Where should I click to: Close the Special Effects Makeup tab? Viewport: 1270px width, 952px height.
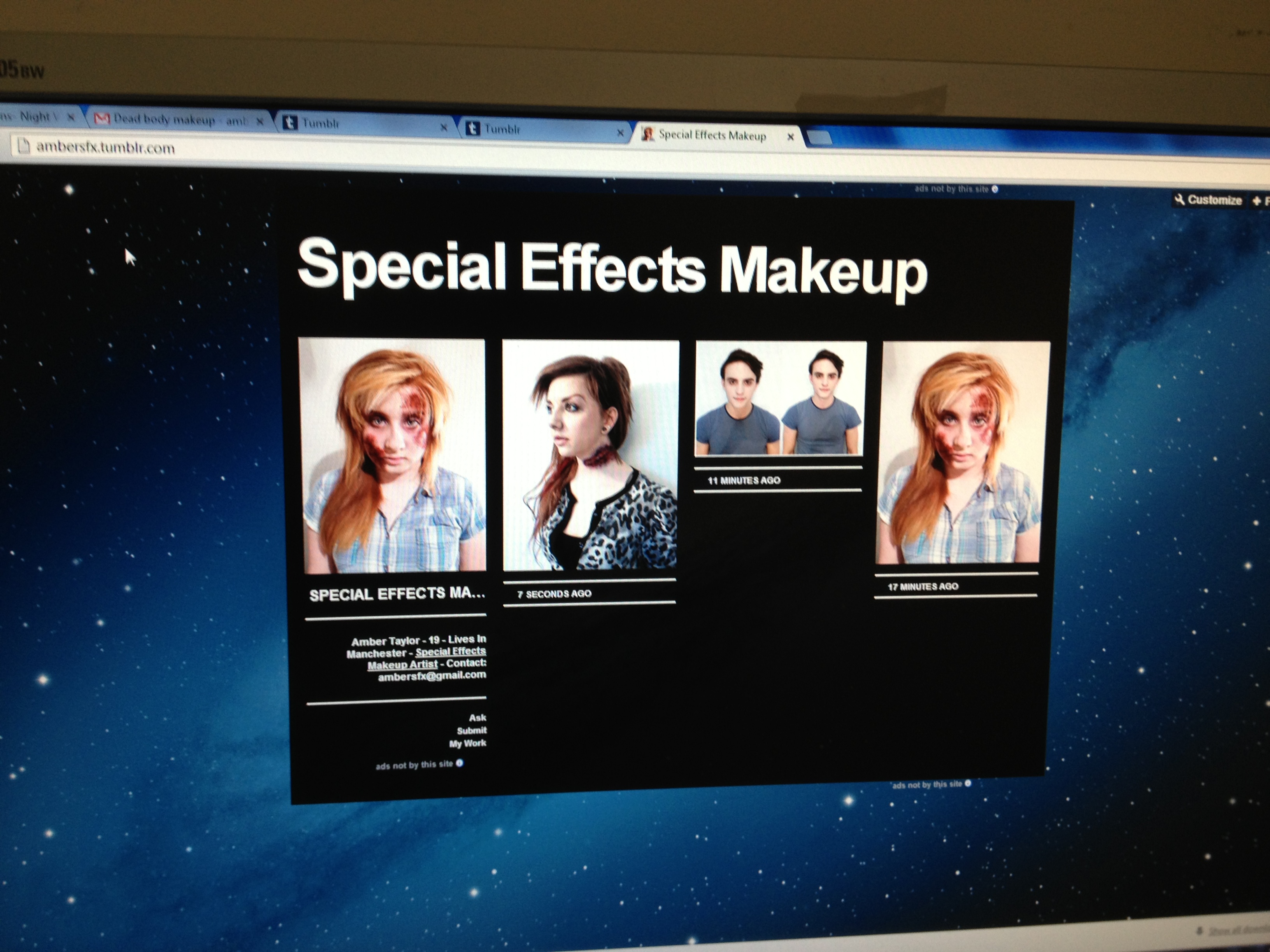point(790,136)
